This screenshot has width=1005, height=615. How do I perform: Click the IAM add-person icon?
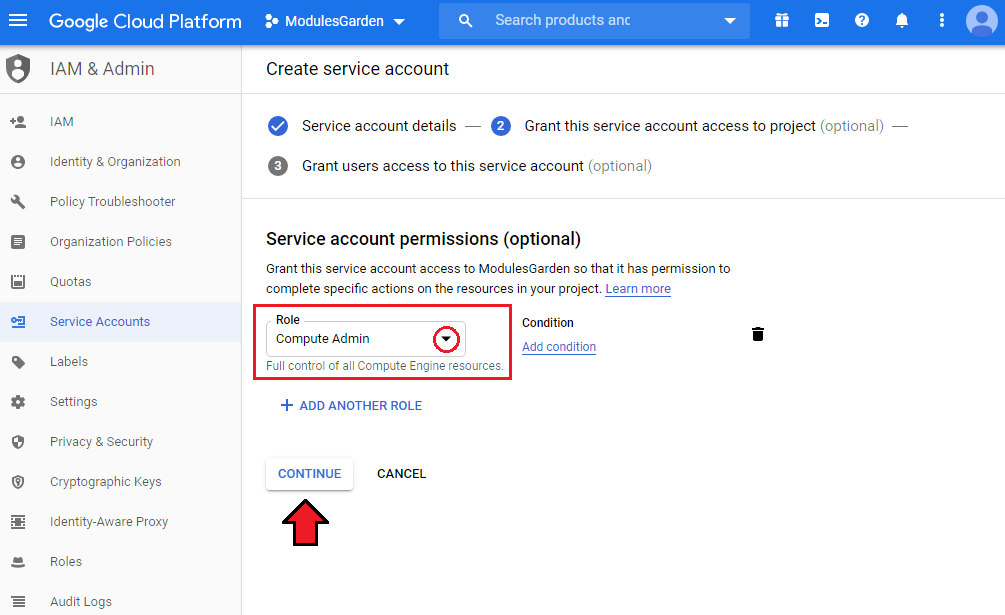pyautogui.click(x=18, y=122)
